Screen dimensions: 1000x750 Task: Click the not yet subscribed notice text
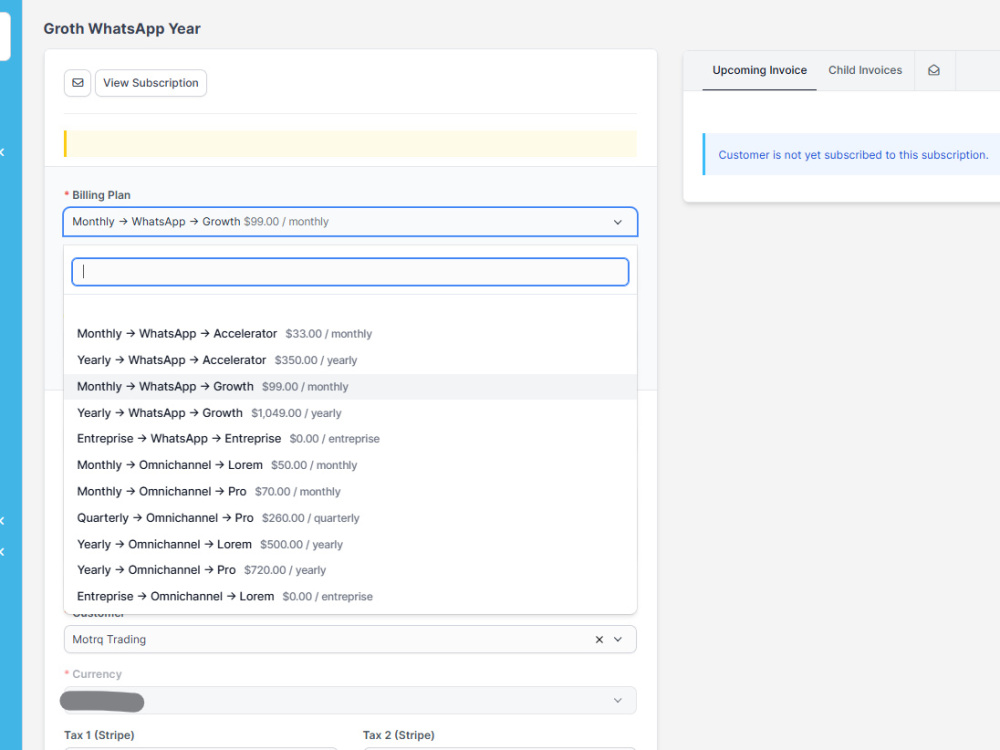click(x=853, y=155)
